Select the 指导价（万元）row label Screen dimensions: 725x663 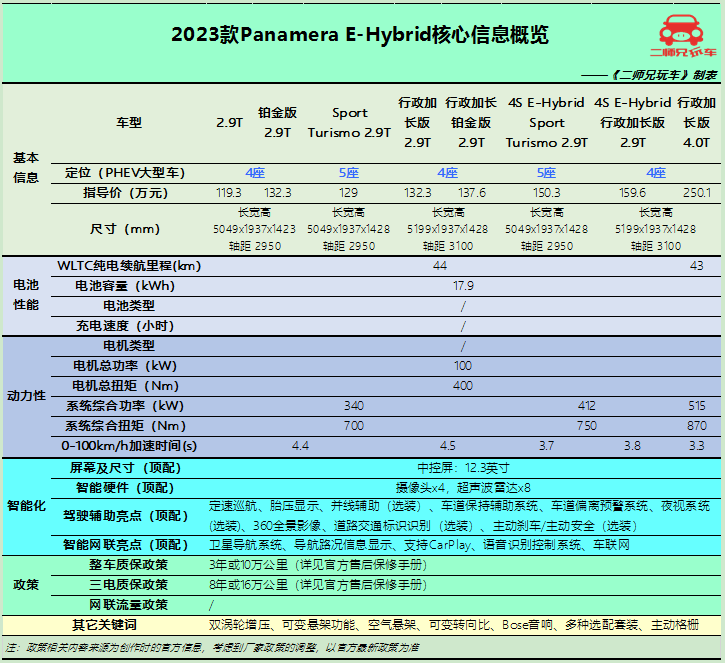click(x=125, y=193)
